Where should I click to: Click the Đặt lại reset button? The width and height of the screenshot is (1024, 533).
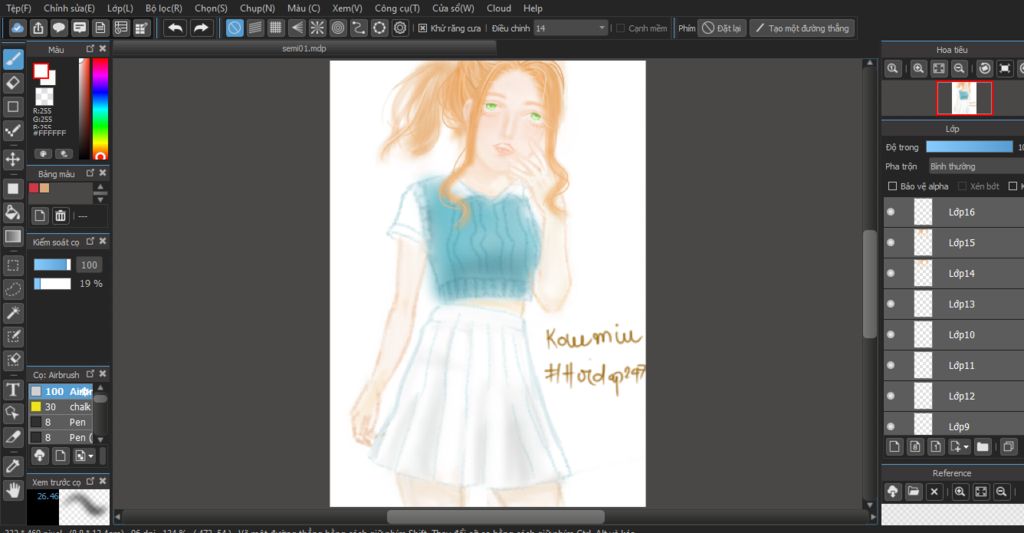[x=722, y=28]
